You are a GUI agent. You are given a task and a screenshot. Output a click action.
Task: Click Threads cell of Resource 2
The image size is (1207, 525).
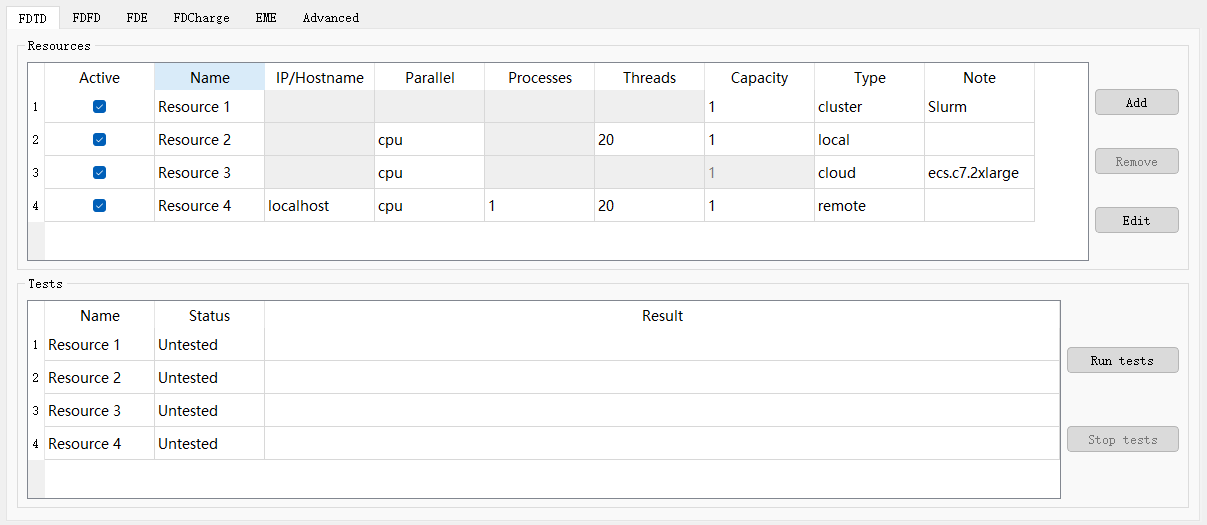coord(648,140)
